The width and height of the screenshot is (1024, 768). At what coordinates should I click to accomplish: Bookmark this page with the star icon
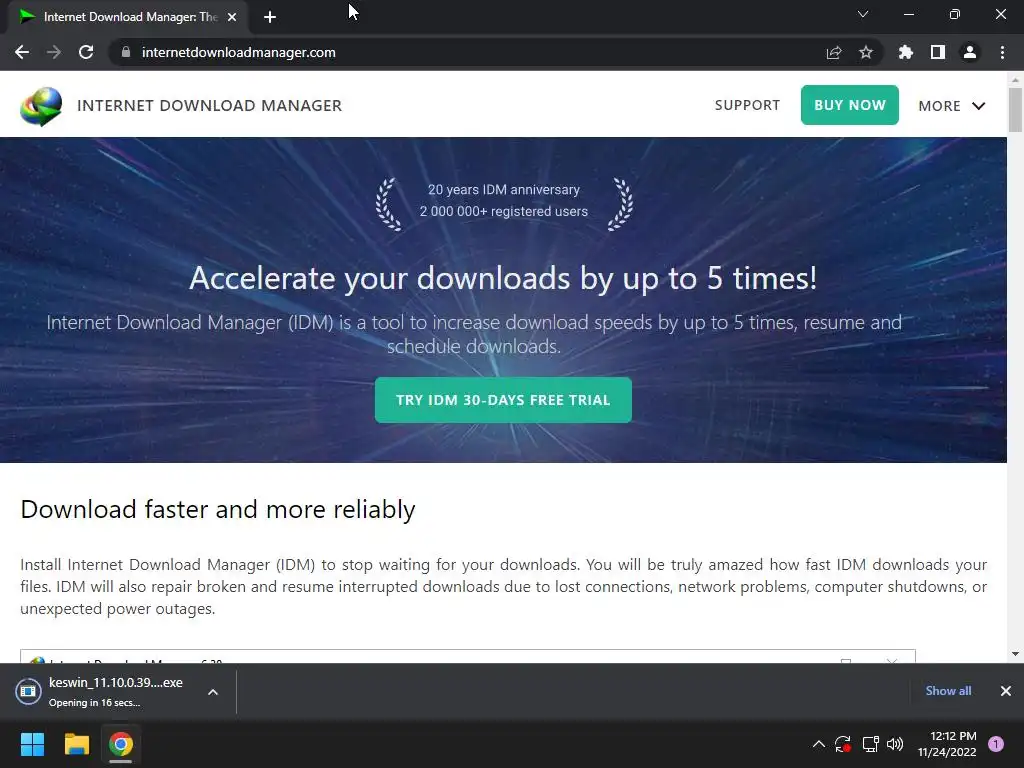866,52
